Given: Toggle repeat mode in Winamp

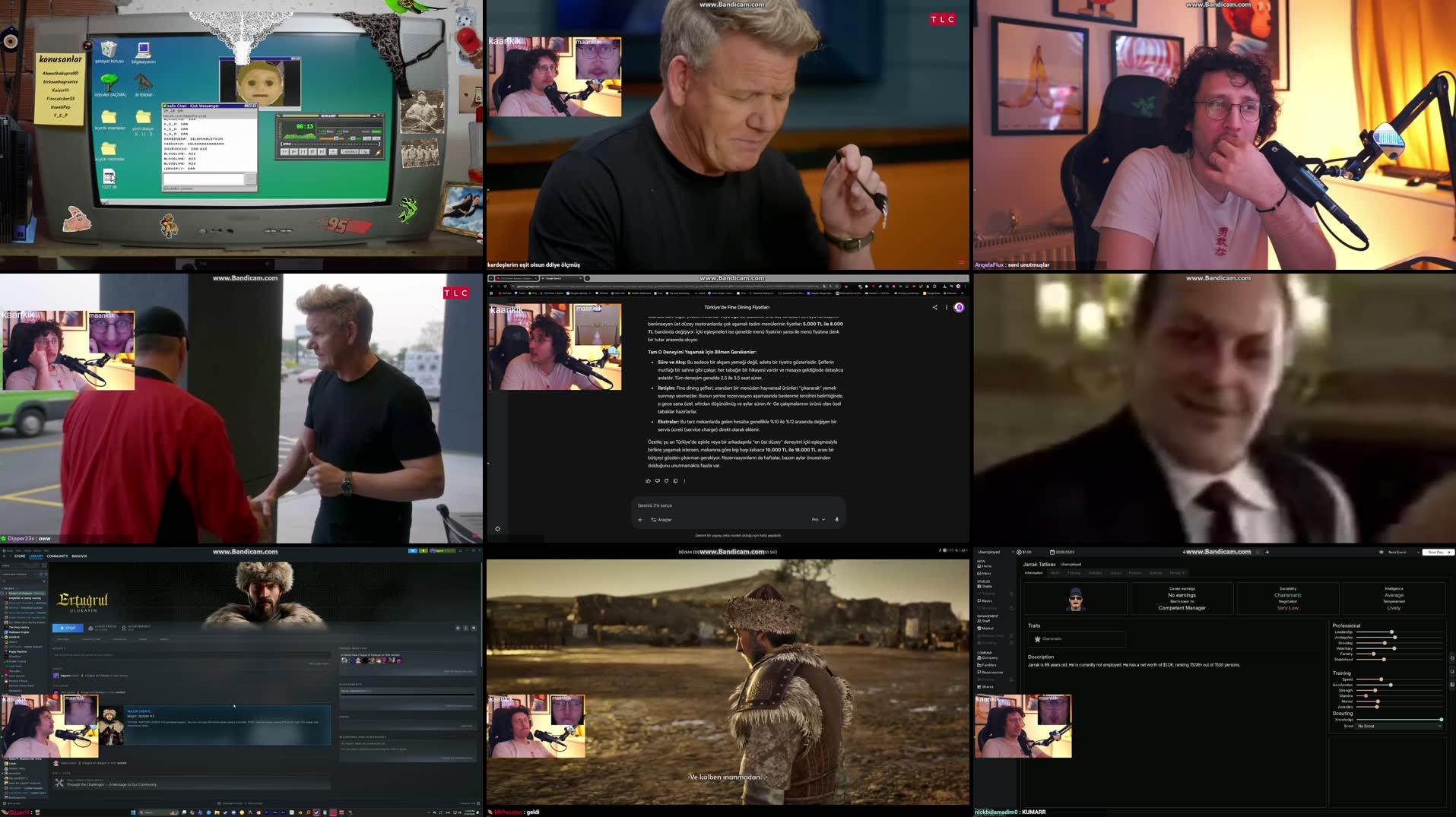Looking at the screenshot, I should click(x=365, y=152).
